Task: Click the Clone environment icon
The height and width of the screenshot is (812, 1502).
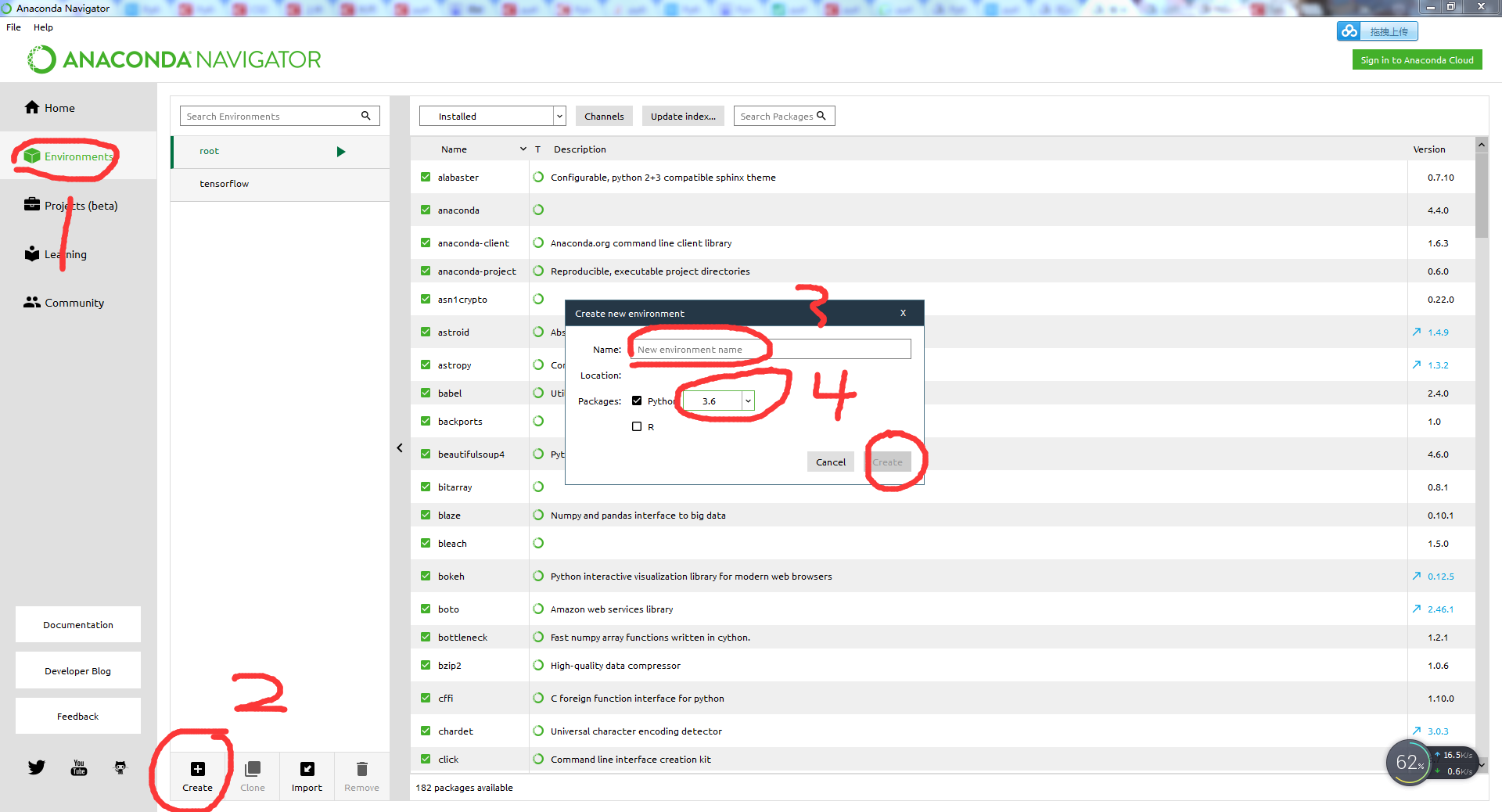Action: click(x=253, y=769)
